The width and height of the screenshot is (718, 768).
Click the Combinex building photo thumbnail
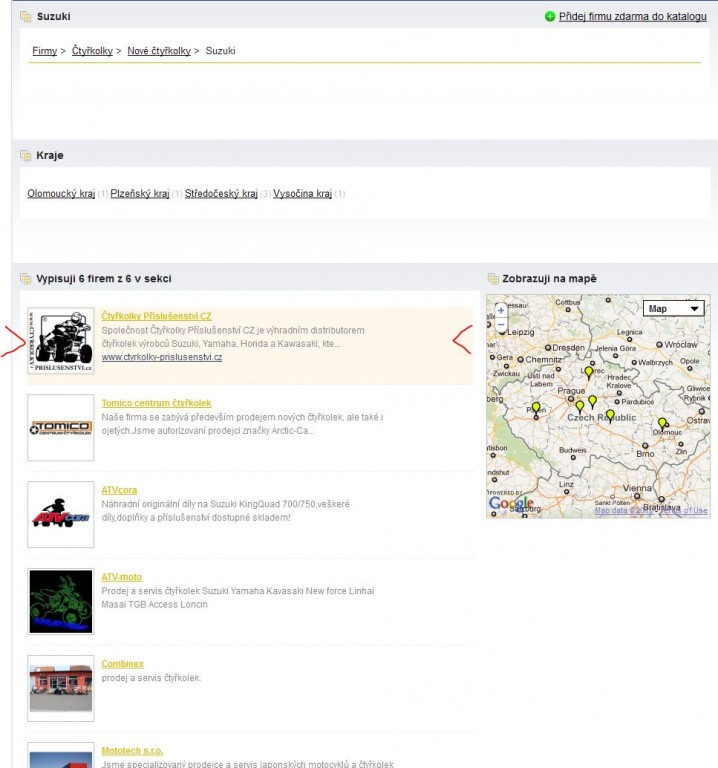pos(61,688)
